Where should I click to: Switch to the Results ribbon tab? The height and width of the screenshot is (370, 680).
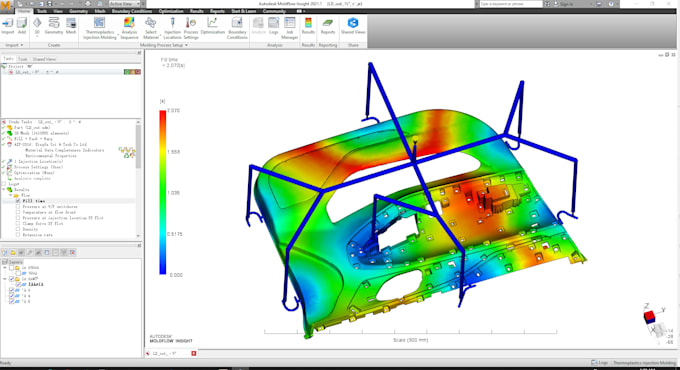coord(196,11)
